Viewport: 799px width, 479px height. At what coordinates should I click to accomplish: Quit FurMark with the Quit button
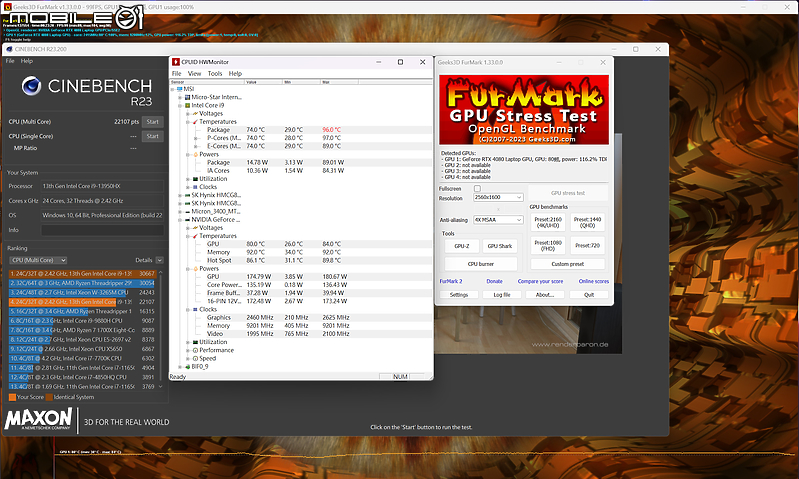[589, 295]
